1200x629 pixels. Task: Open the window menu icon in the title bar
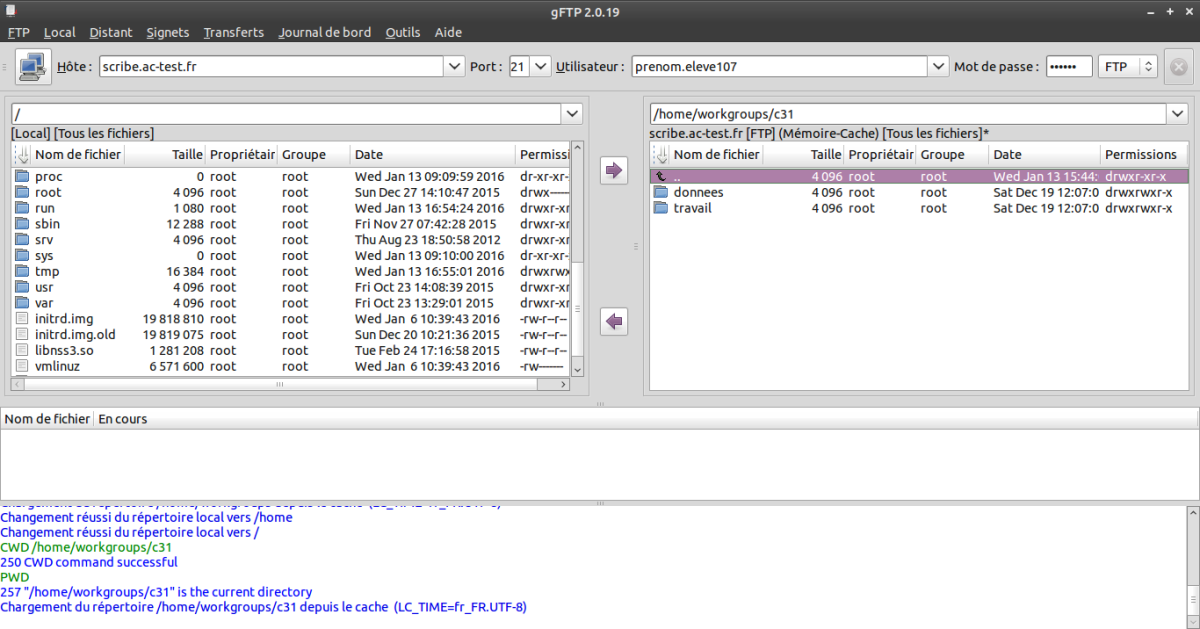(x=9, y=9)
